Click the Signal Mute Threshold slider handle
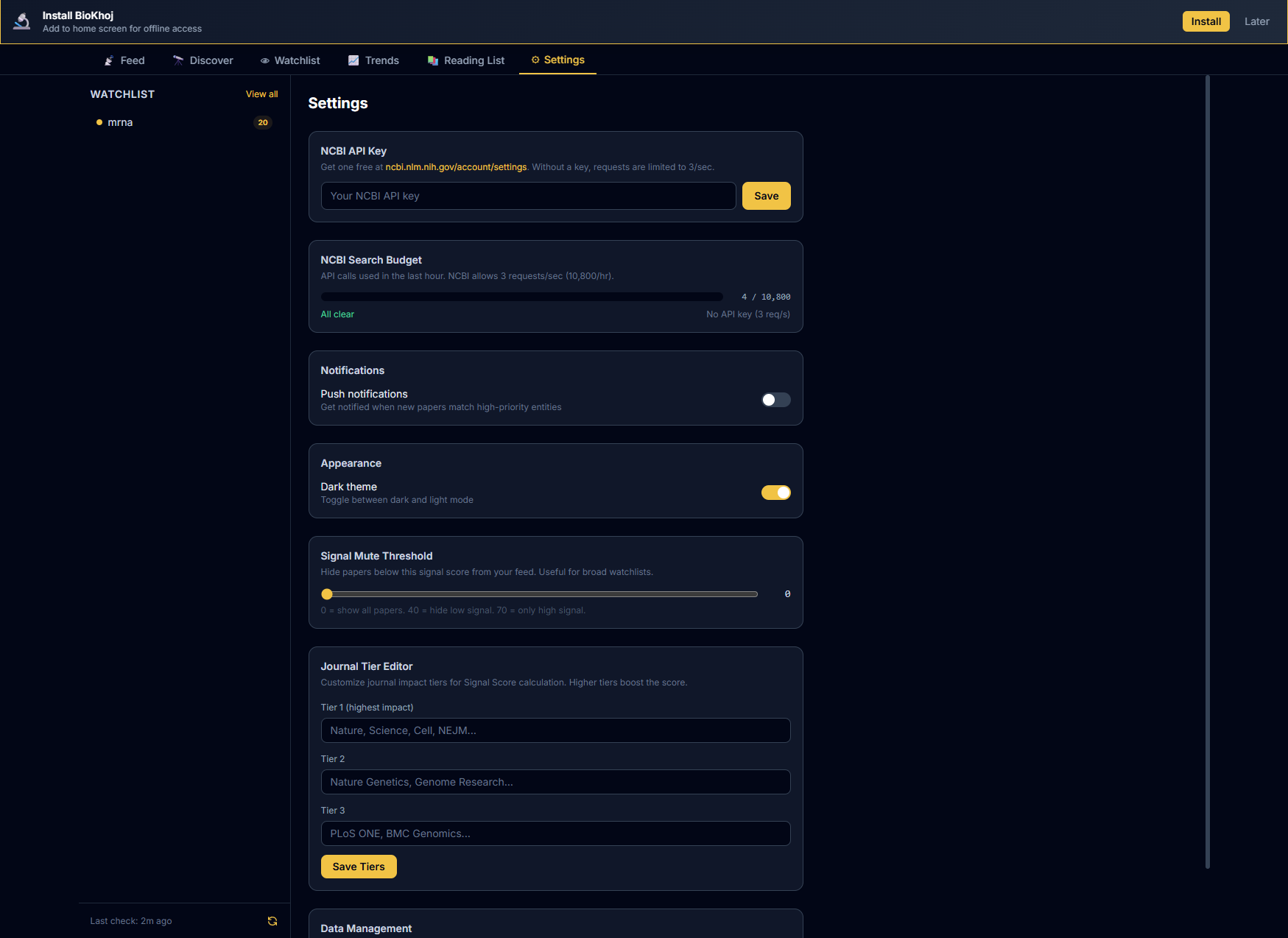Image resolution: width=1288 pixels, height=938 pixels. click(x=327, y=593)
